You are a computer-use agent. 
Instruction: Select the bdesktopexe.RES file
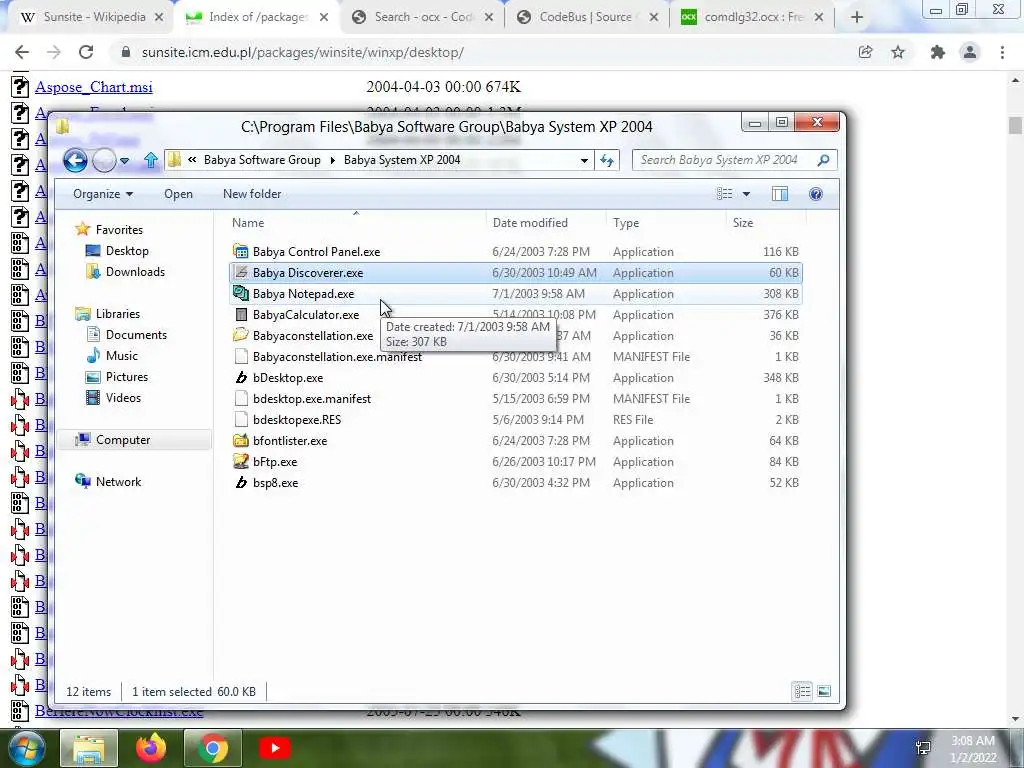[296, 419]
